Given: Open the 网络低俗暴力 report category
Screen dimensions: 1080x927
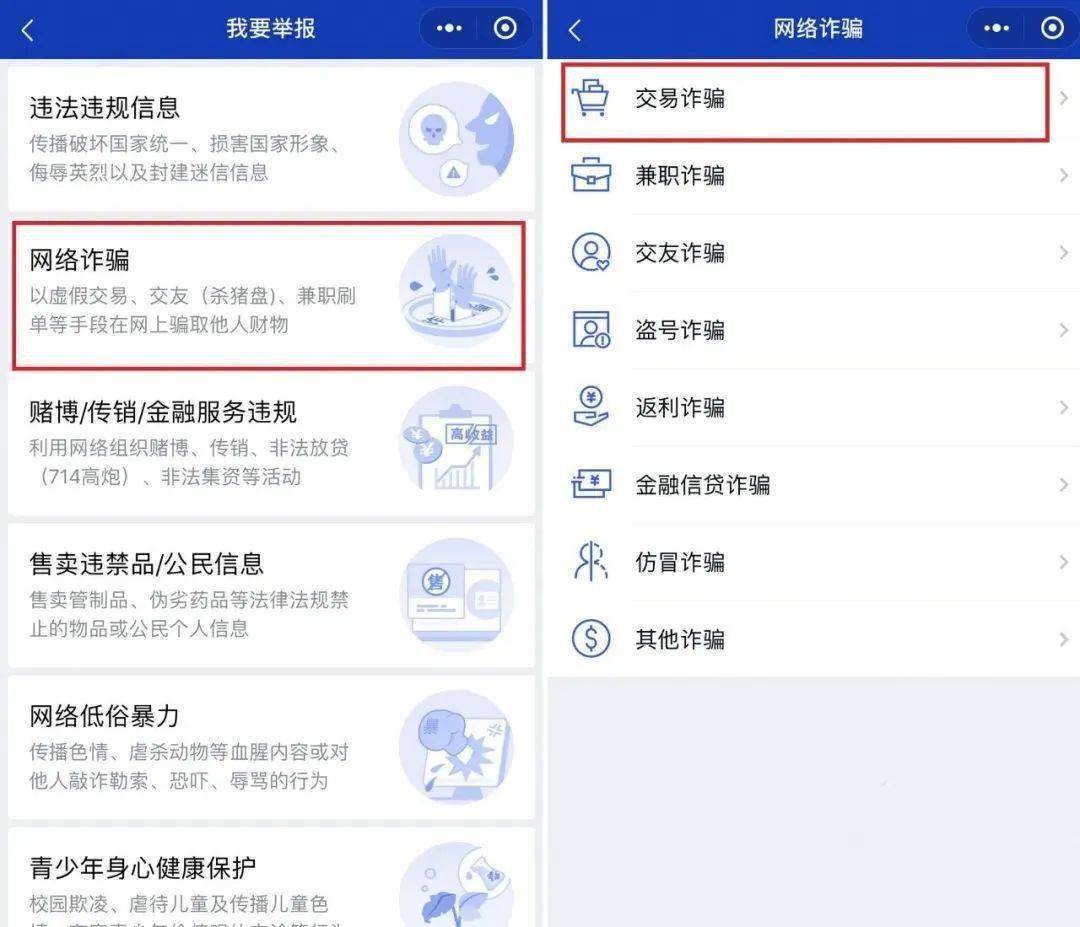Looking at the screenshot, I should pyautogui.click(x=271, y=747).
